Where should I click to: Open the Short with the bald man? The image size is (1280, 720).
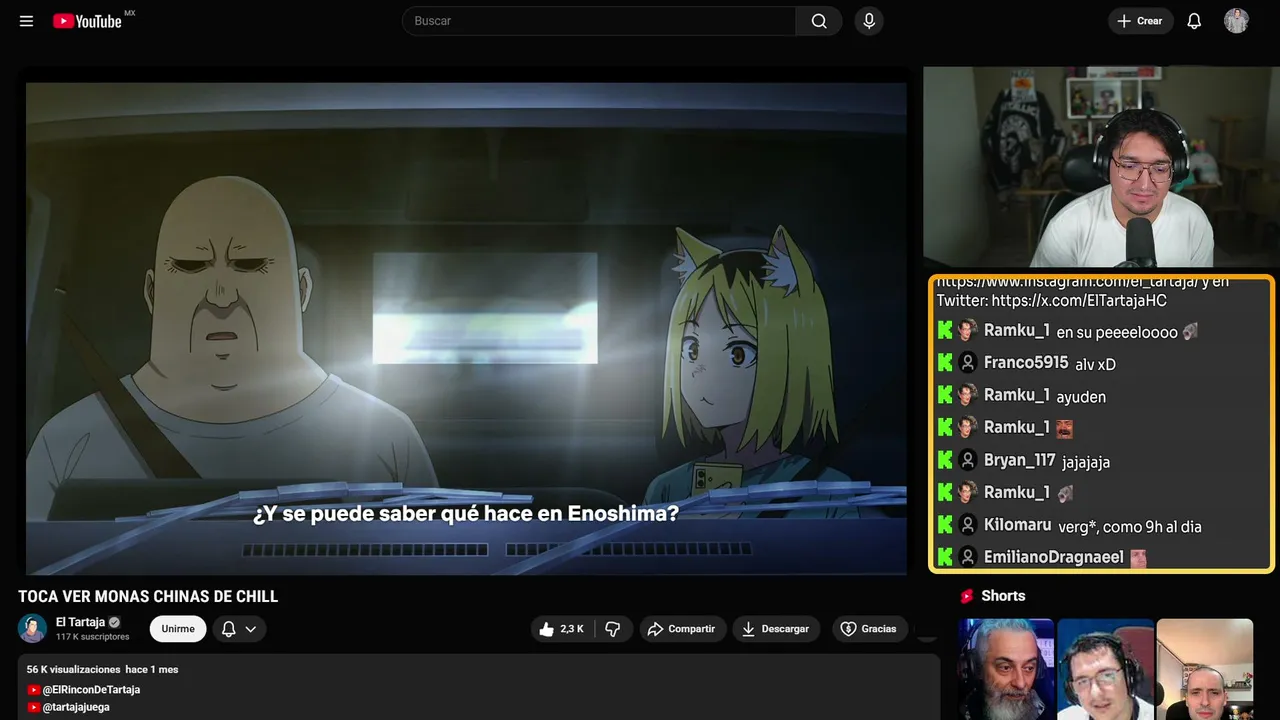tap(1204, 669)
